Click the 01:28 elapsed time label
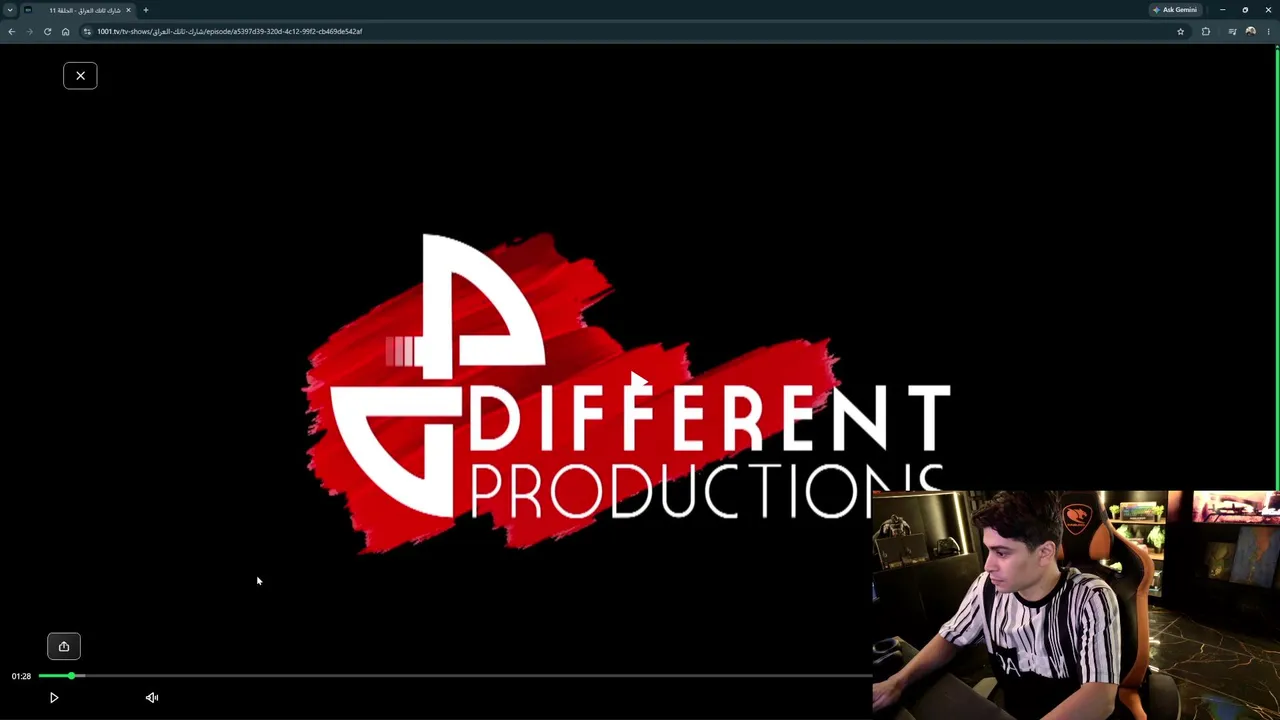The image size is (1280, 720). [x=21, y=676]
